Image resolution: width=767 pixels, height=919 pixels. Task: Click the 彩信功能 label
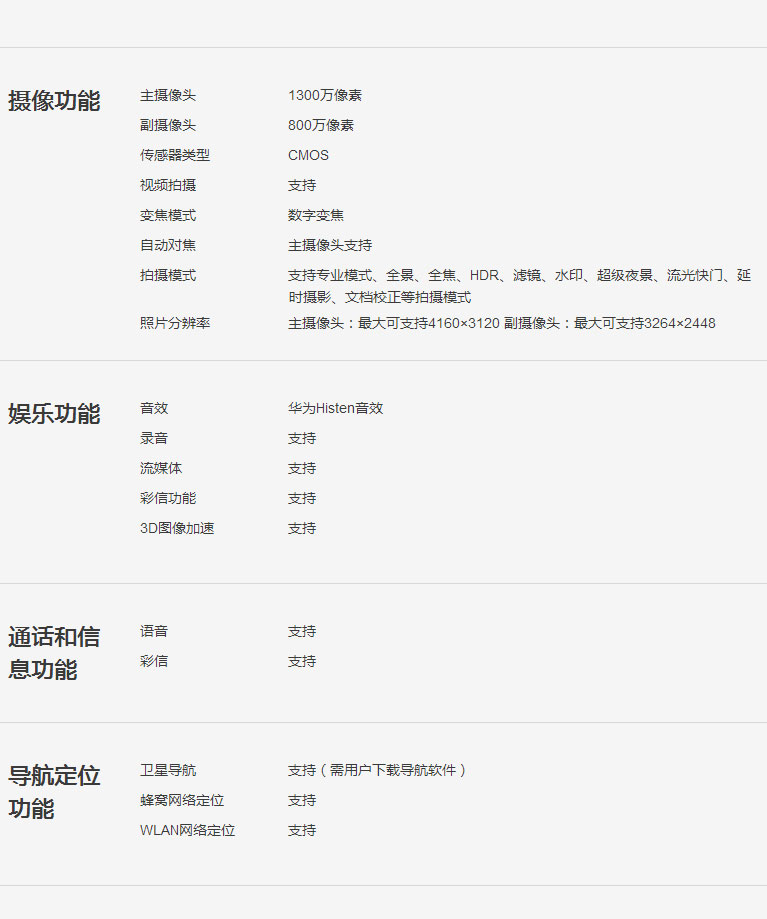point(168,498)
